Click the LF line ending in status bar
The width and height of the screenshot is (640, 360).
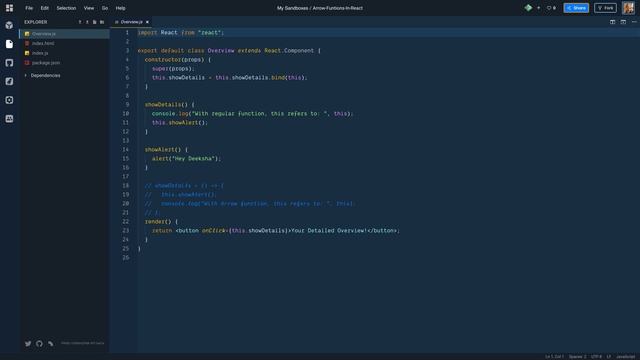(x=609, y=357)
